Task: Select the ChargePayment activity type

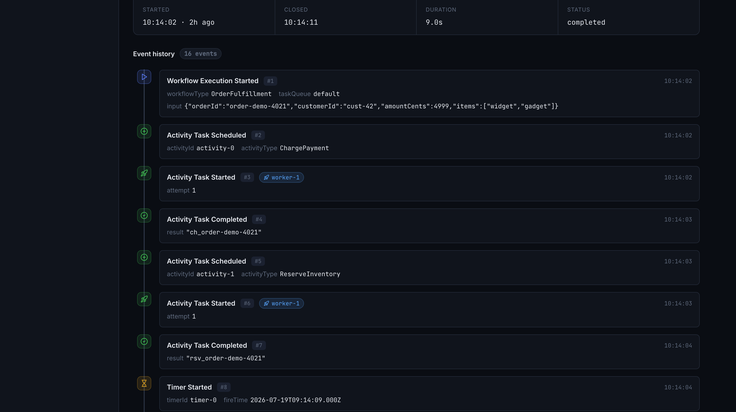Action: [x=304, y=148]
